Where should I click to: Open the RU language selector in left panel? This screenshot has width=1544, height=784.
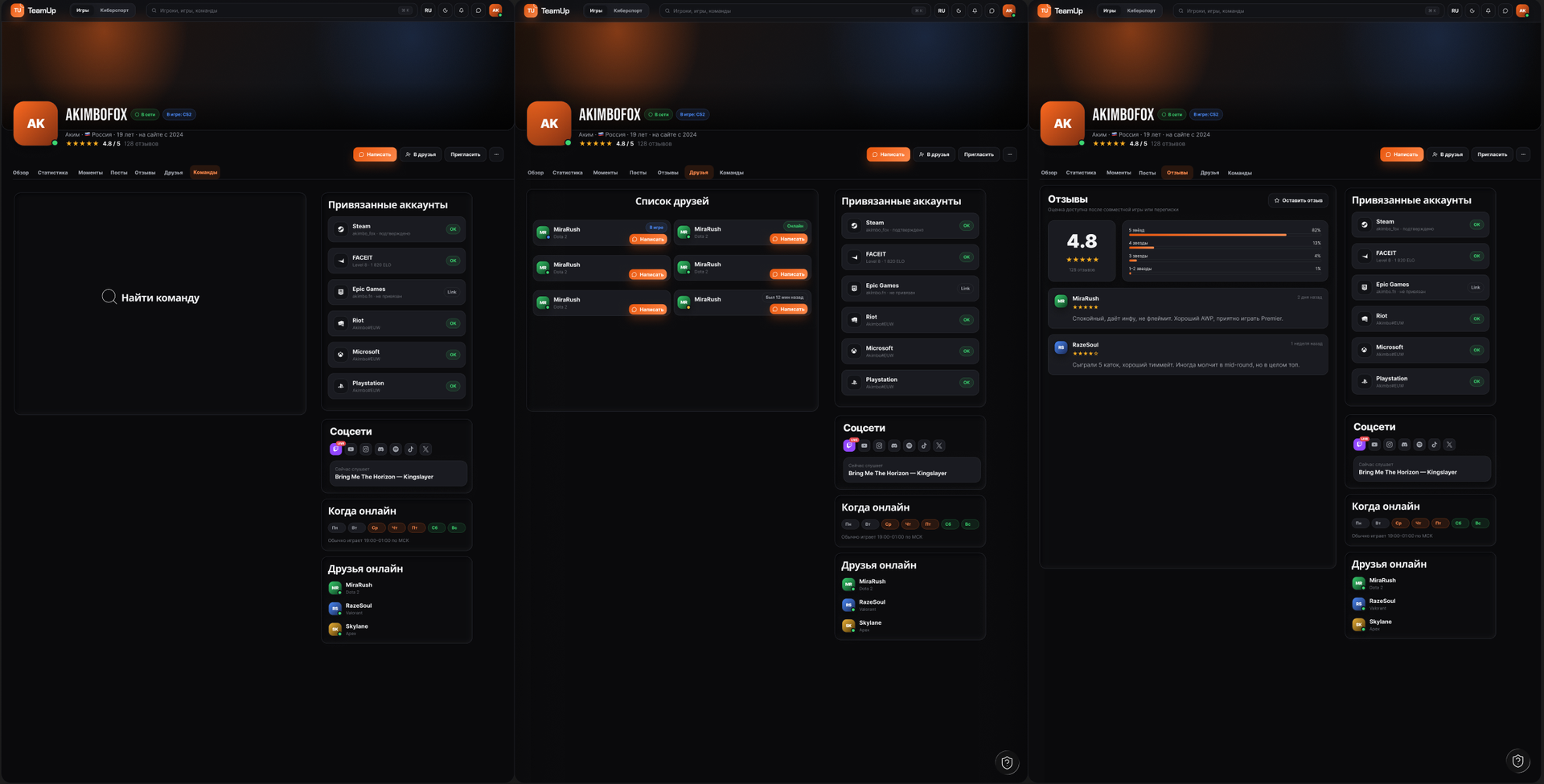(428, 10)
